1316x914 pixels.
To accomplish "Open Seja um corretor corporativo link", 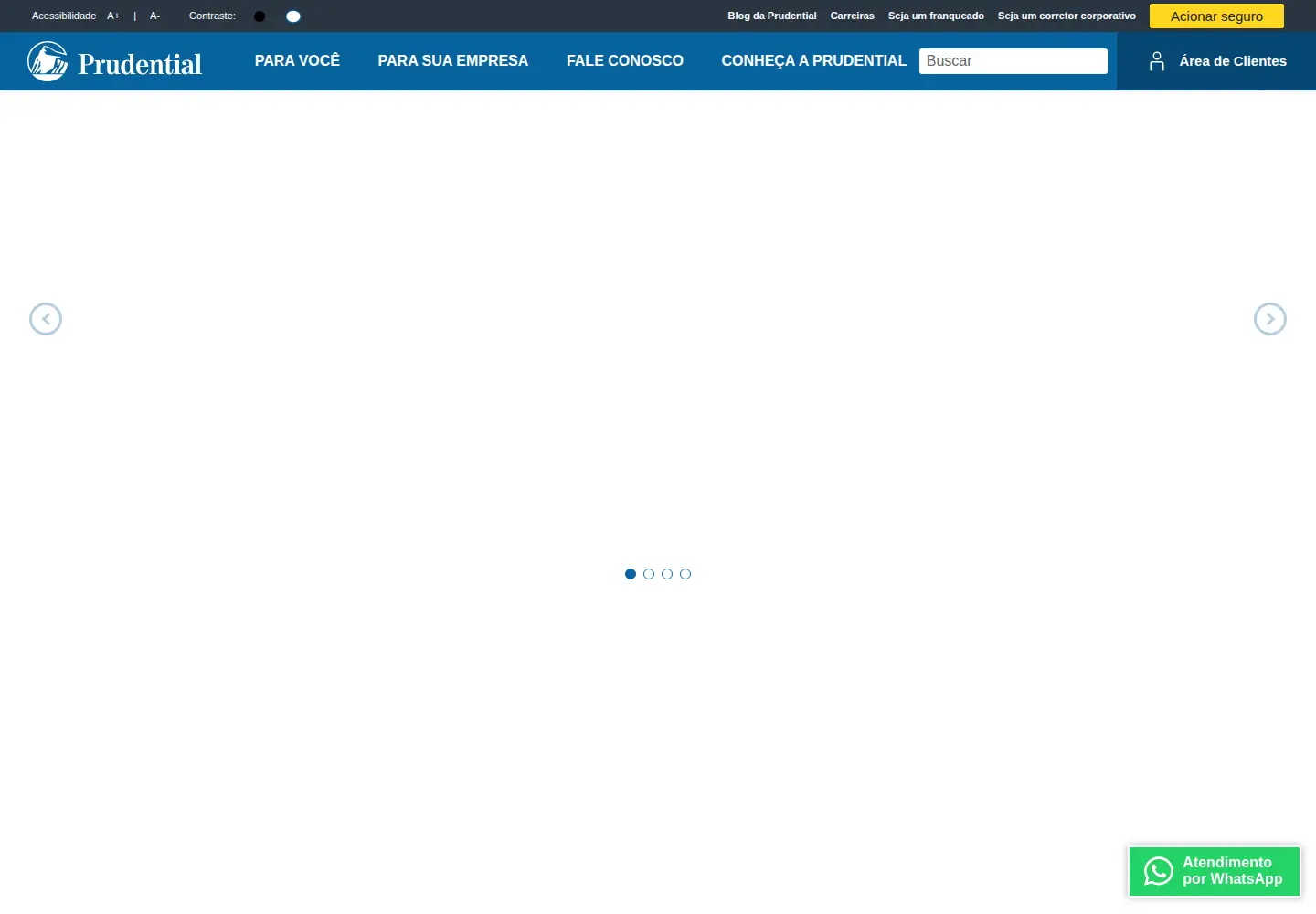I will tap(1067, 16).
